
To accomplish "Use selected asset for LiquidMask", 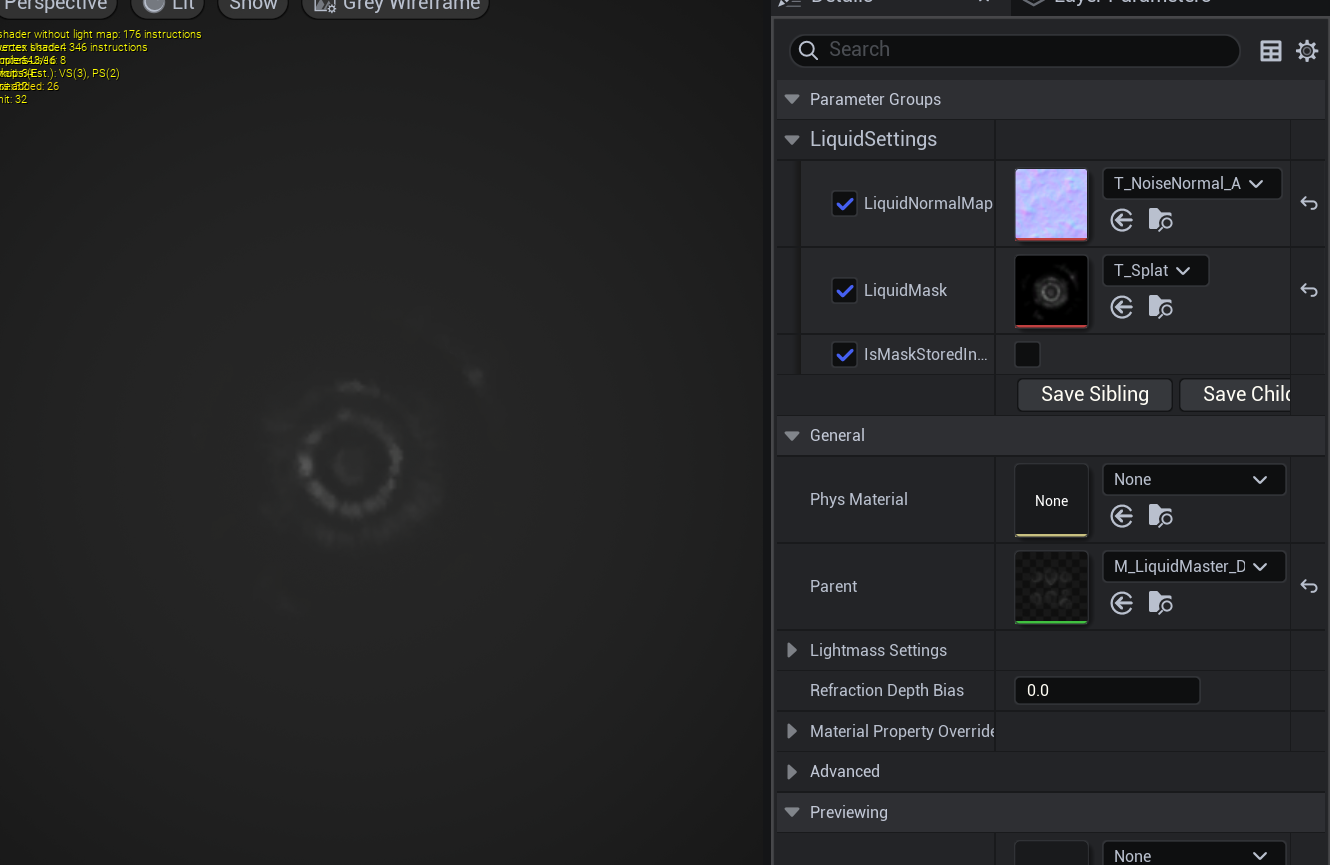I will point(1122,307).
